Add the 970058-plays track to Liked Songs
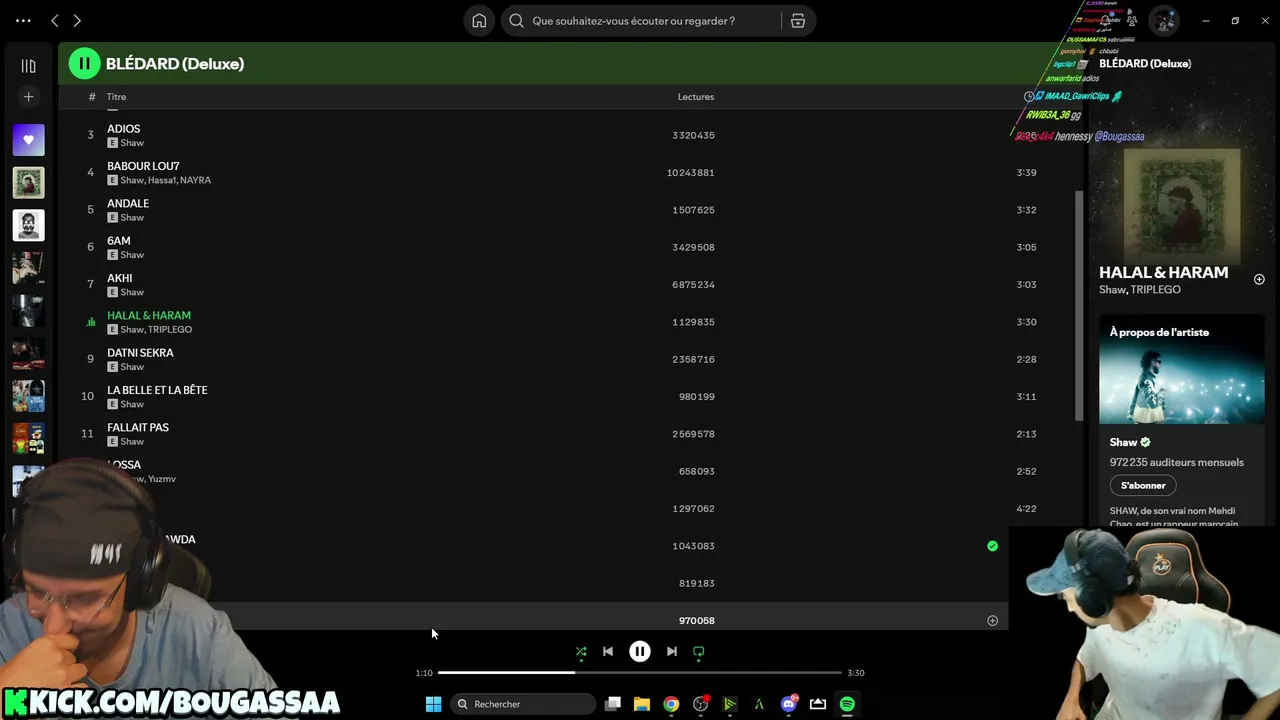Image resolution: width=1280 pixels, height=720 pixels. pos(992,621)
